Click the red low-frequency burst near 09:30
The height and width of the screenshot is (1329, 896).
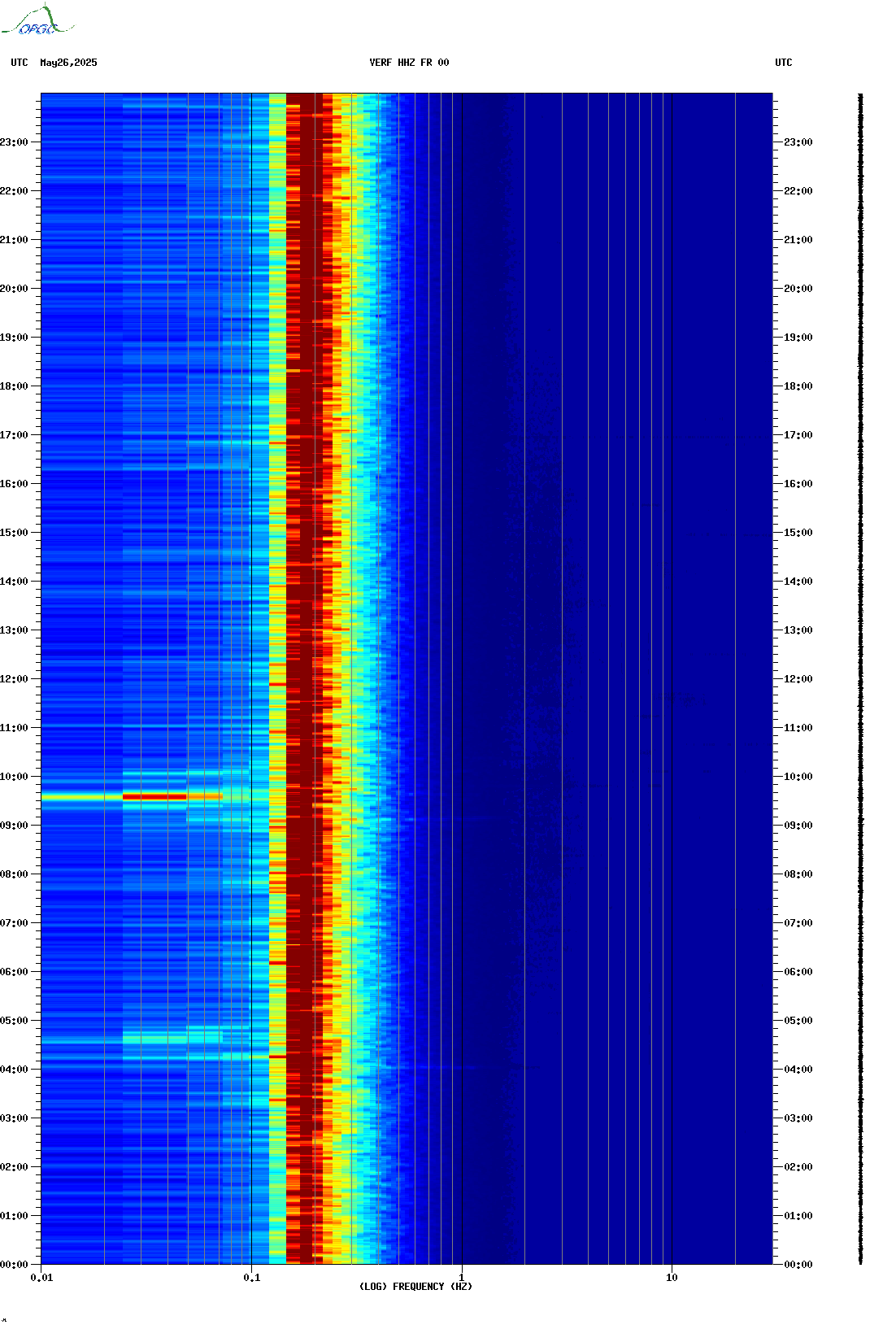click(154, 797)
